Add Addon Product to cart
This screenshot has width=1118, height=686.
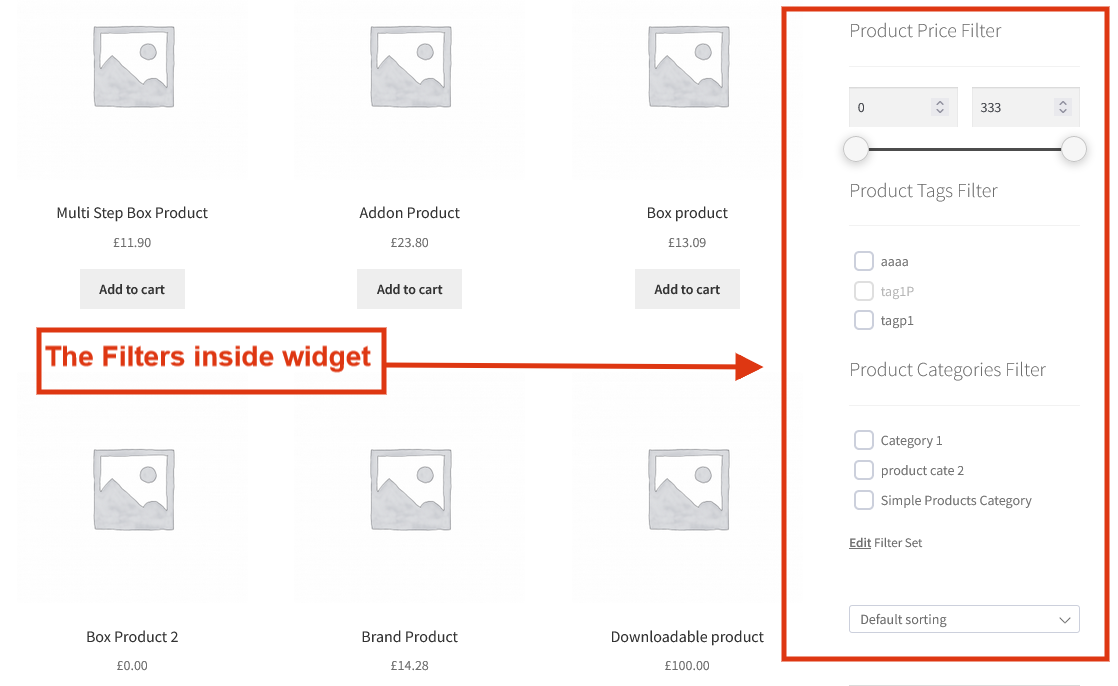tap(410, 289)
